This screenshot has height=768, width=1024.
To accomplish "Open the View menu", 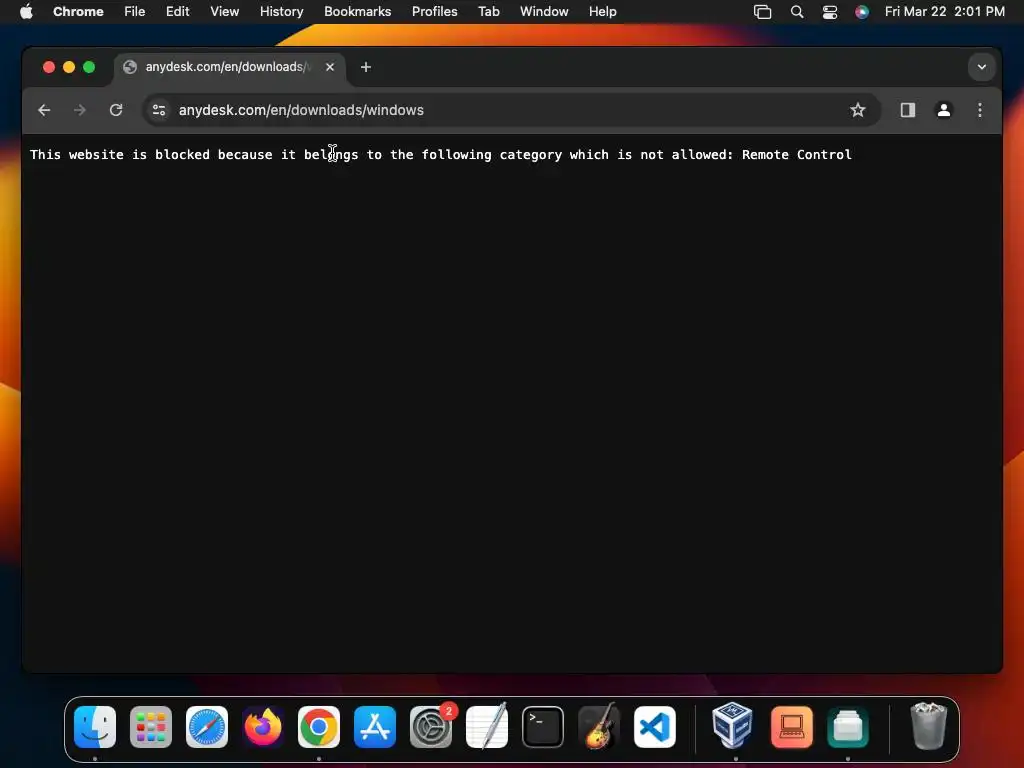I will point(224,12).
